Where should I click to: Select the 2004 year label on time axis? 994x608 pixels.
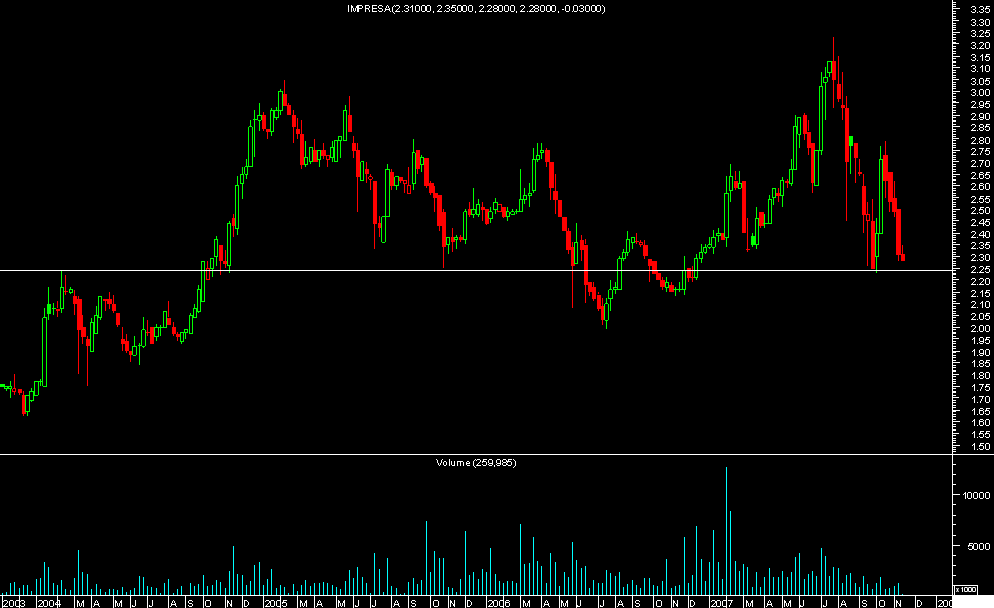49,603
